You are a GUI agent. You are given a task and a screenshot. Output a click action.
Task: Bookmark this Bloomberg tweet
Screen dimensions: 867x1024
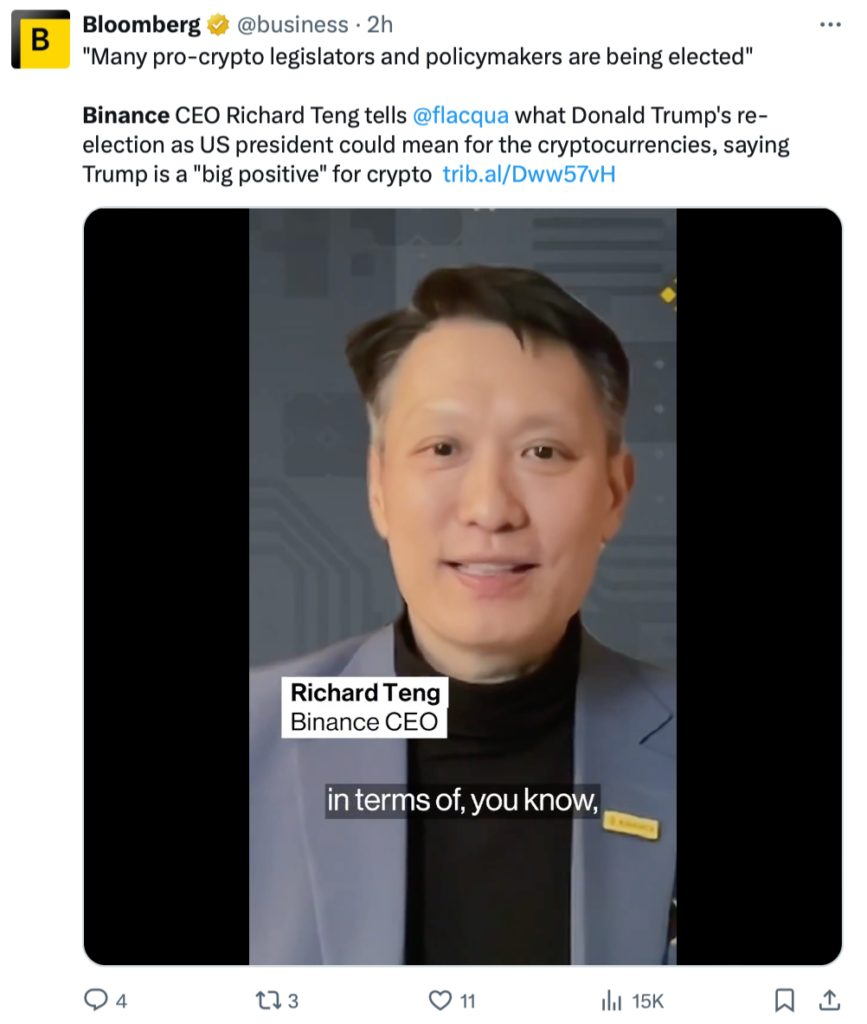(x=786, y=999)
